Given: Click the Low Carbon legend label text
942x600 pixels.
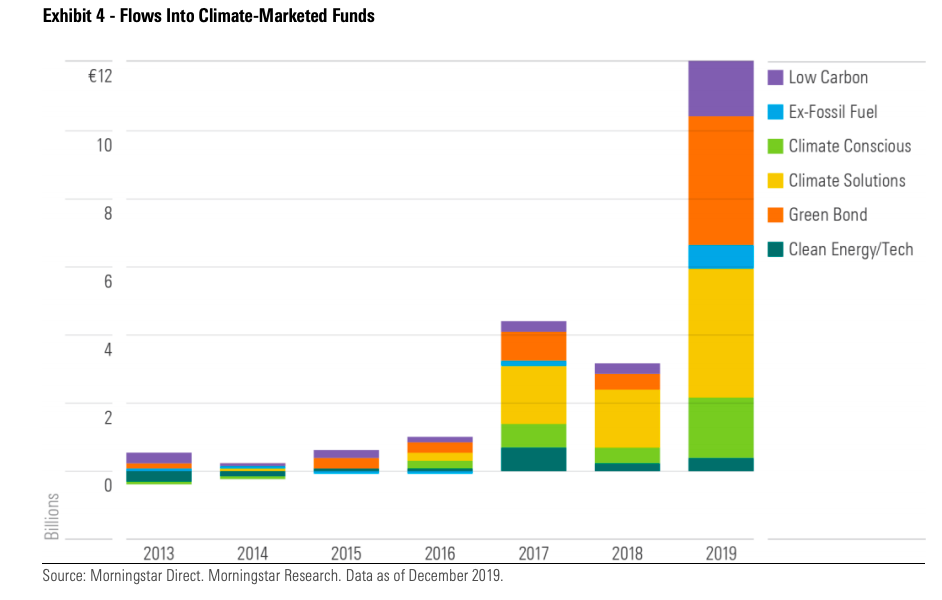Looking at the screenshot, I should 828,78.
